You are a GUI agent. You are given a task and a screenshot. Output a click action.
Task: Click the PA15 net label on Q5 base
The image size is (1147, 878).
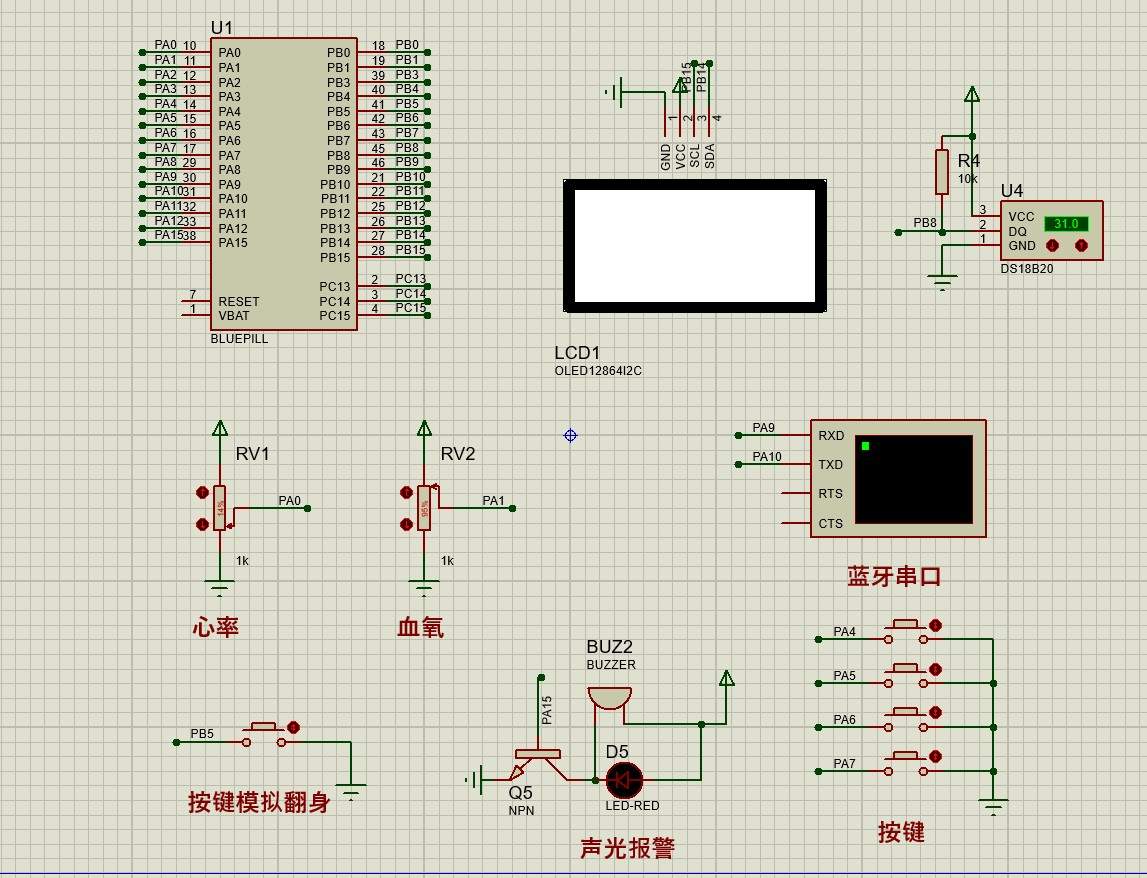point(546,710)
